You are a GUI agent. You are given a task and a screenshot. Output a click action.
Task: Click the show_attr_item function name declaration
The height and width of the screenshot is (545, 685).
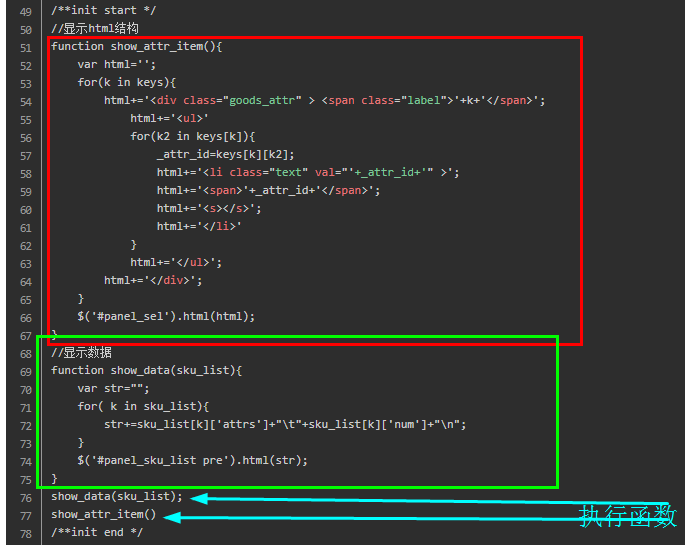coord(157,46)
